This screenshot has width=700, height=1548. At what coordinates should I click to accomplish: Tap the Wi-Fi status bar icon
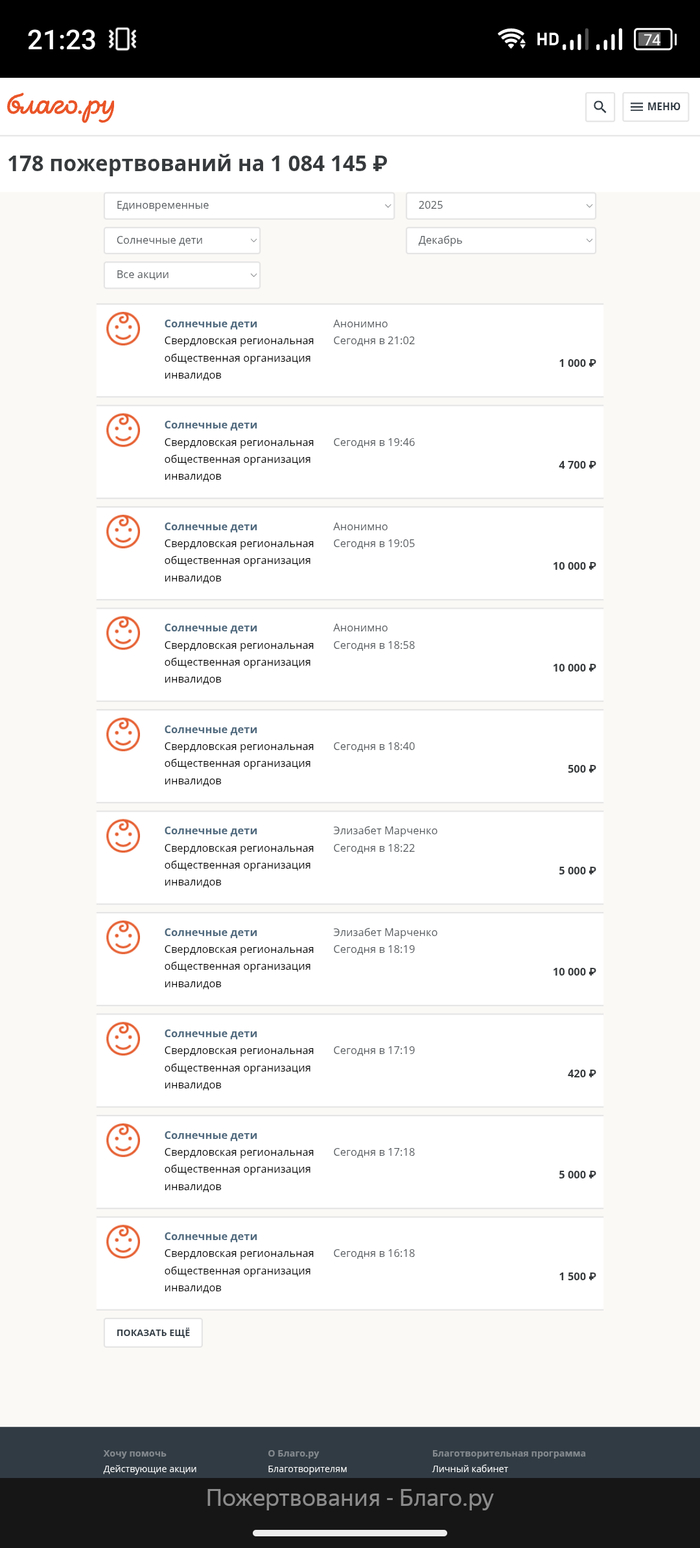point(512,39)
